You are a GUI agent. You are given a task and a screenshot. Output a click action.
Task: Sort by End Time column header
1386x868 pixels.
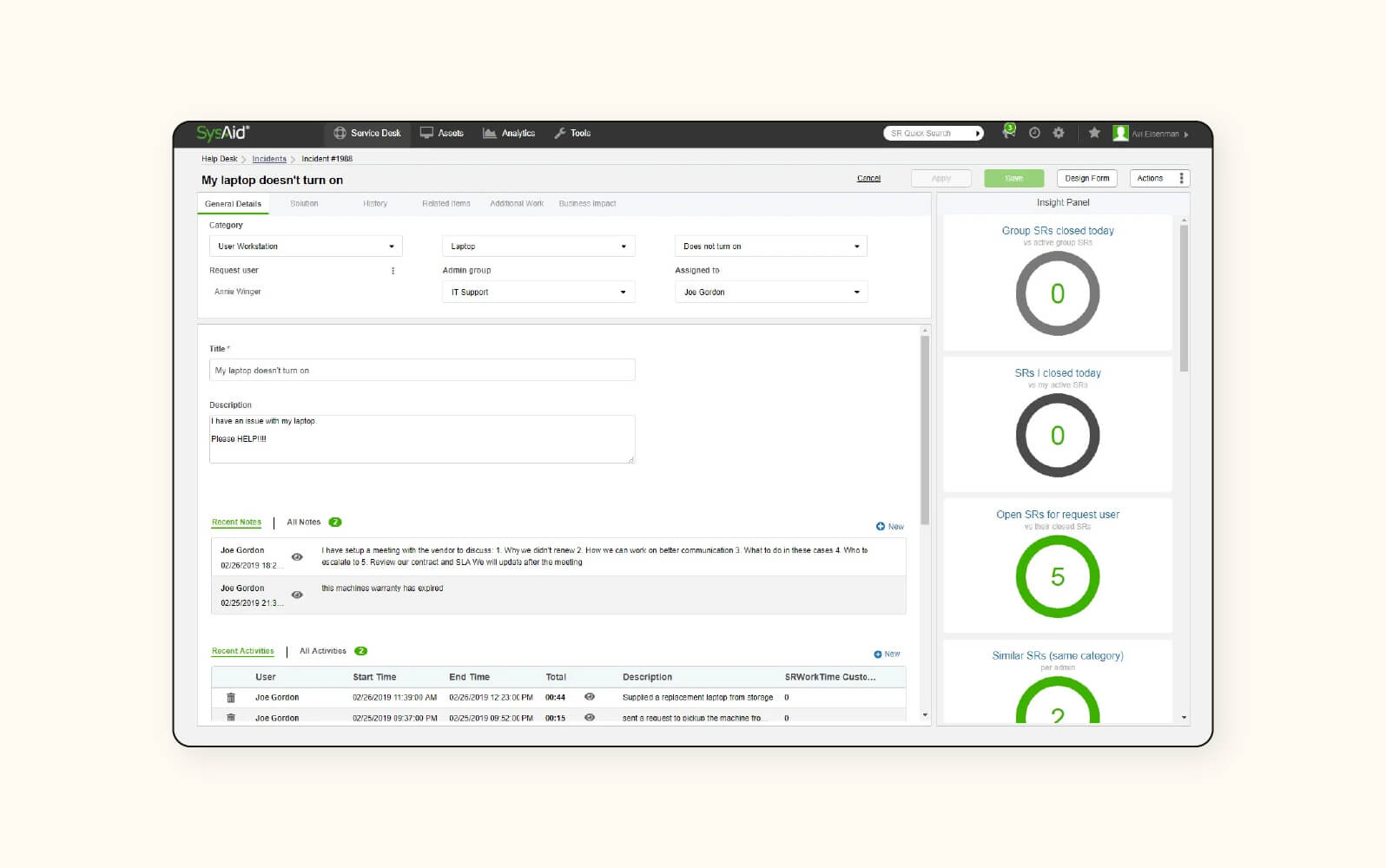pos(469,677)
